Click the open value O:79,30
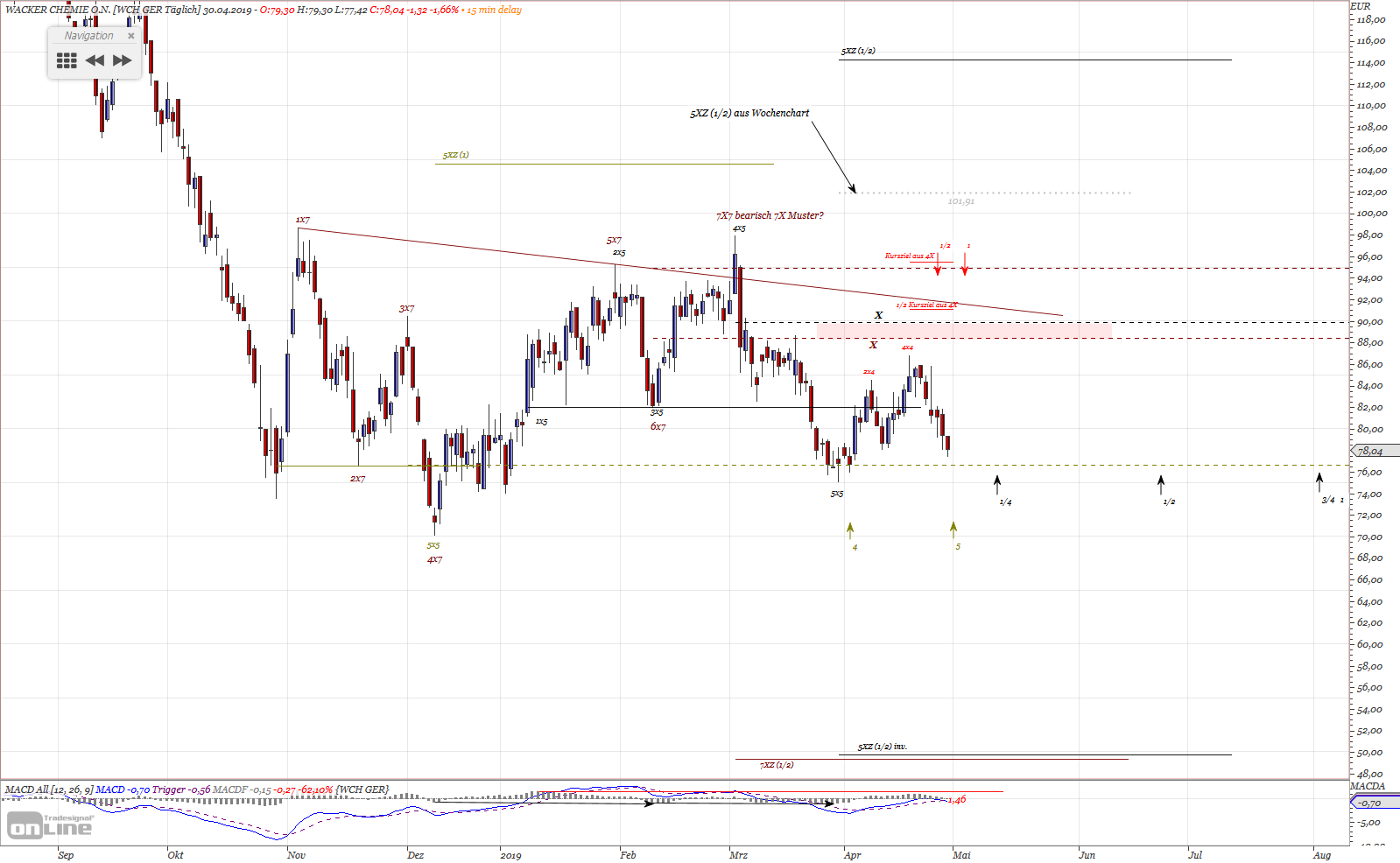 (277, 10)
